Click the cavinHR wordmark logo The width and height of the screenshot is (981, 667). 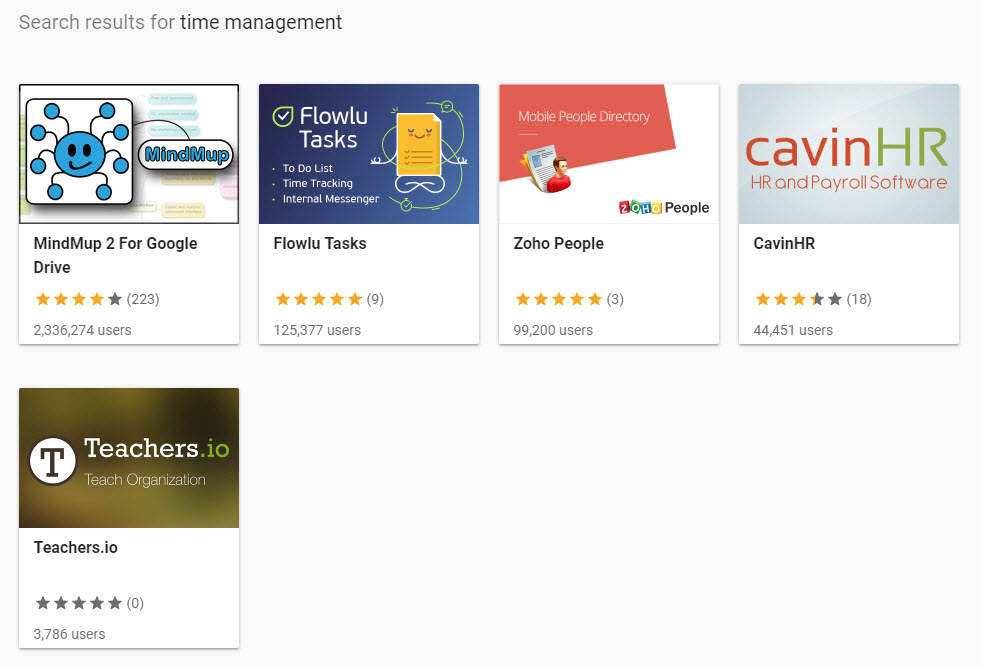coord(847,146)
